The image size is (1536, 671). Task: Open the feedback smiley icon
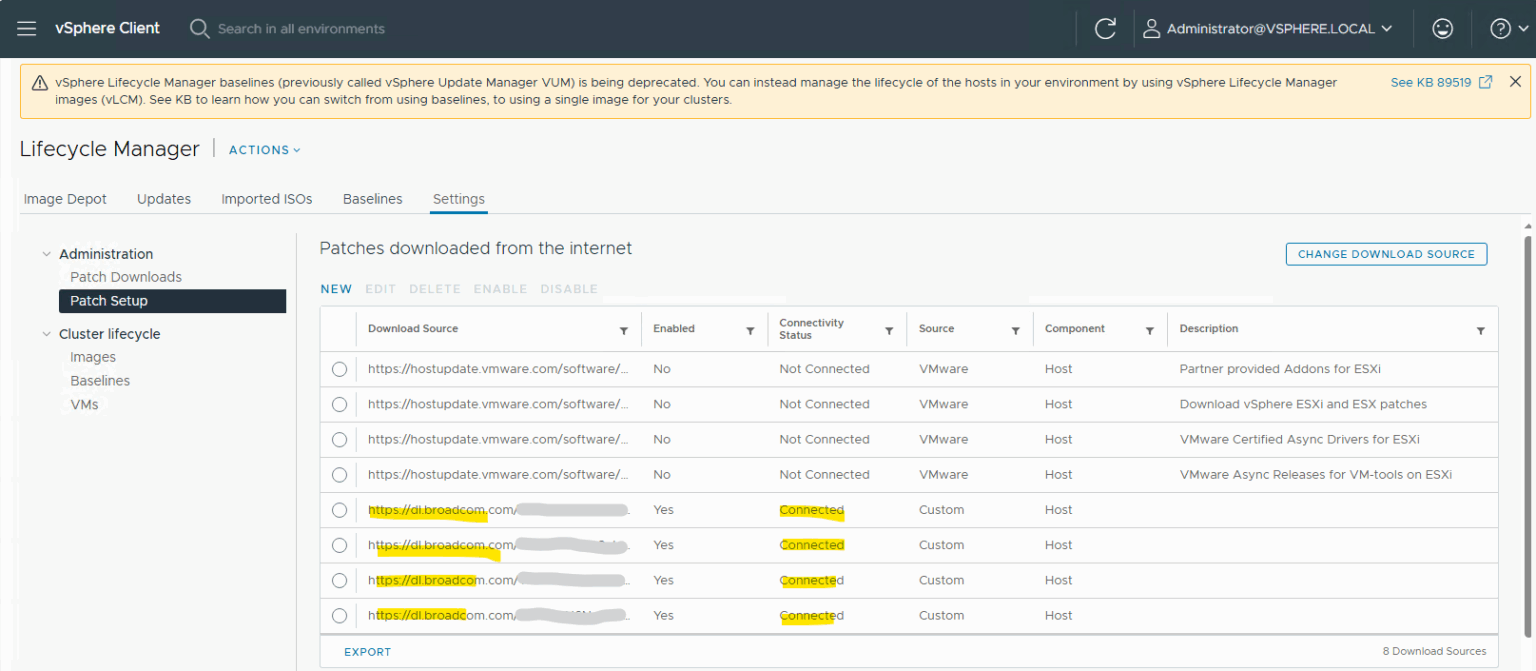1442,28
